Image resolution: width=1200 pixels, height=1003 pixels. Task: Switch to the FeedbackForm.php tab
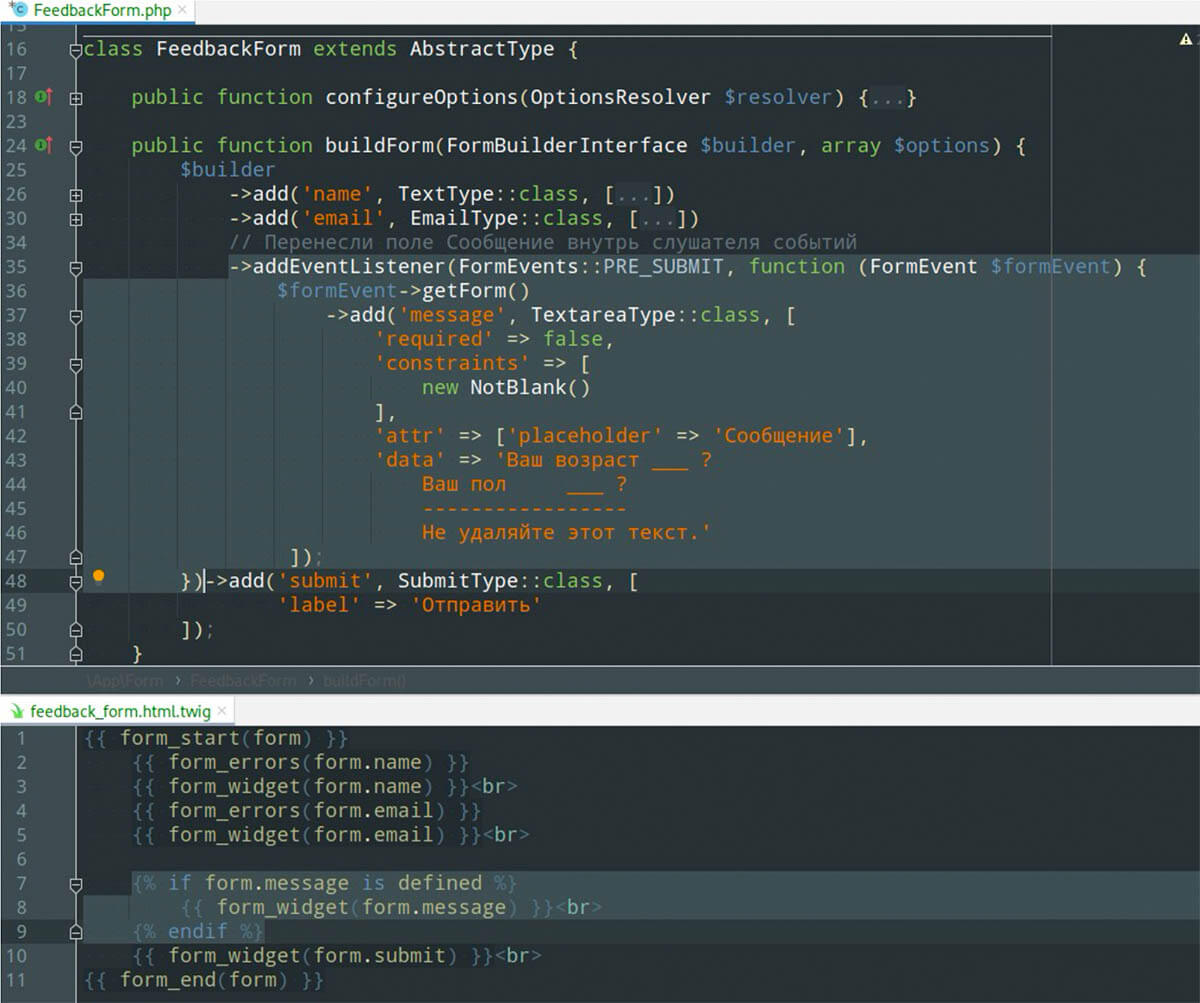(x=102, y=11)
